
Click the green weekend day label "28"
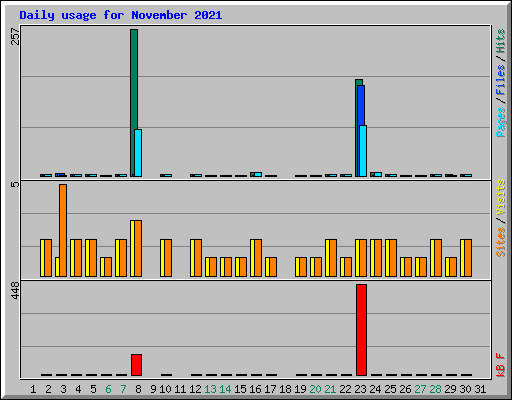tap(435, 389)
